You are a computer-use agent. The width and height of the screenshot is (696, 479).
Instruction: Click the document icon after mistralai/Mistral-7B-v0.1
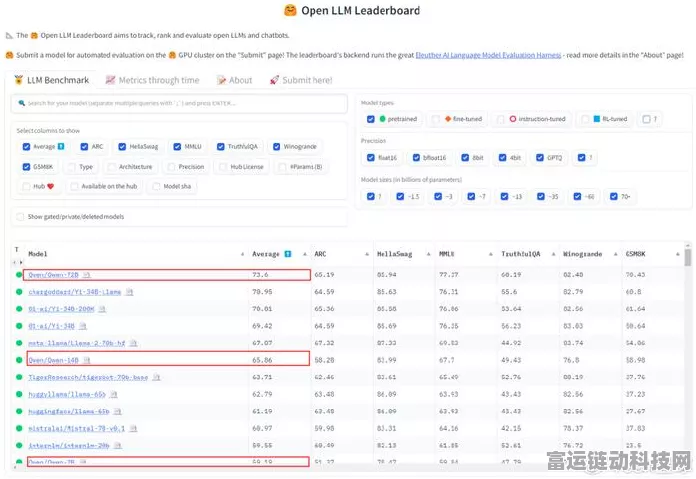pos(133,428)
